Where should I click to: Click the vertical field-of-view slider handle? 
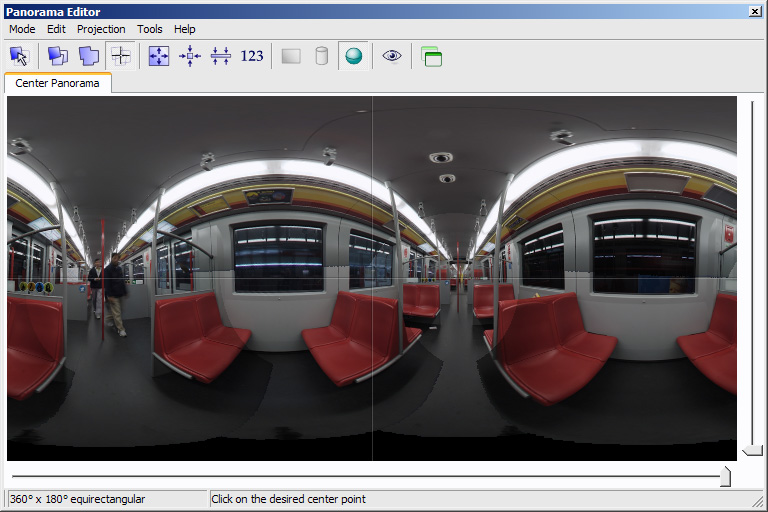[753, 450]
